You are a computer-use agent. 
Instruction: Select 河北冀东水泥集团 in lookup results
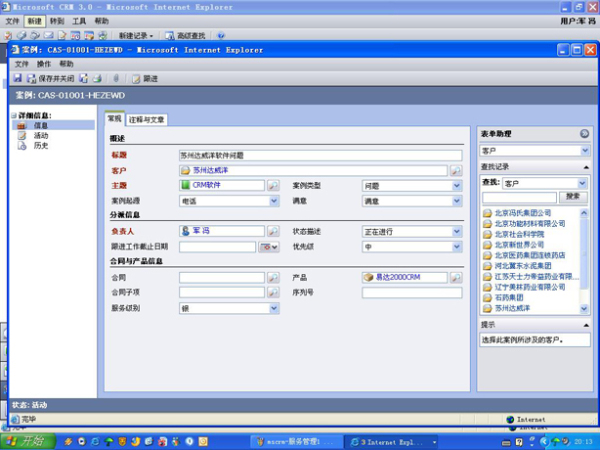(x=523, y=266)
